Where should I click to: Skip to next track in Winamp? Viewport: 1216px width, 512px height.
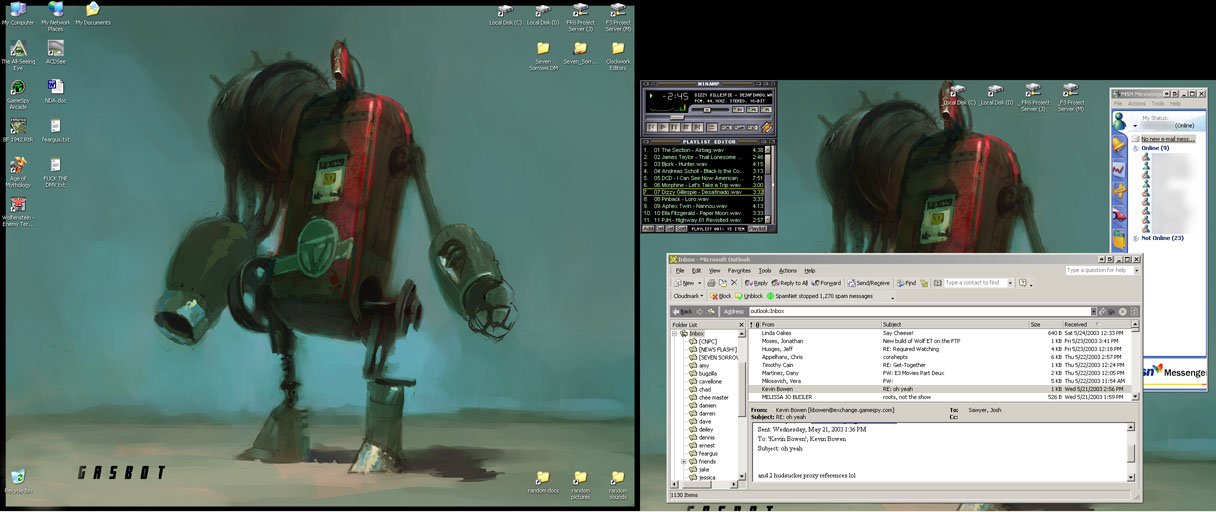tap(698, 127)
